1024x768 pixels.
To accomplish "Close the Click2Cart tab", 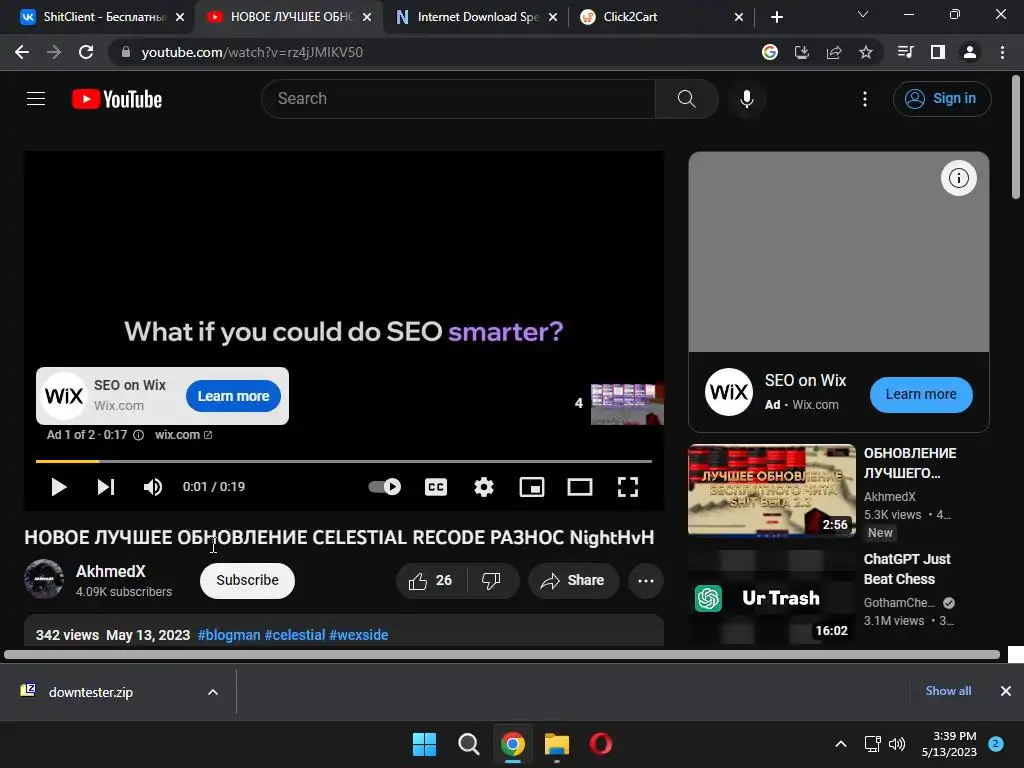I will coord(739,17).
